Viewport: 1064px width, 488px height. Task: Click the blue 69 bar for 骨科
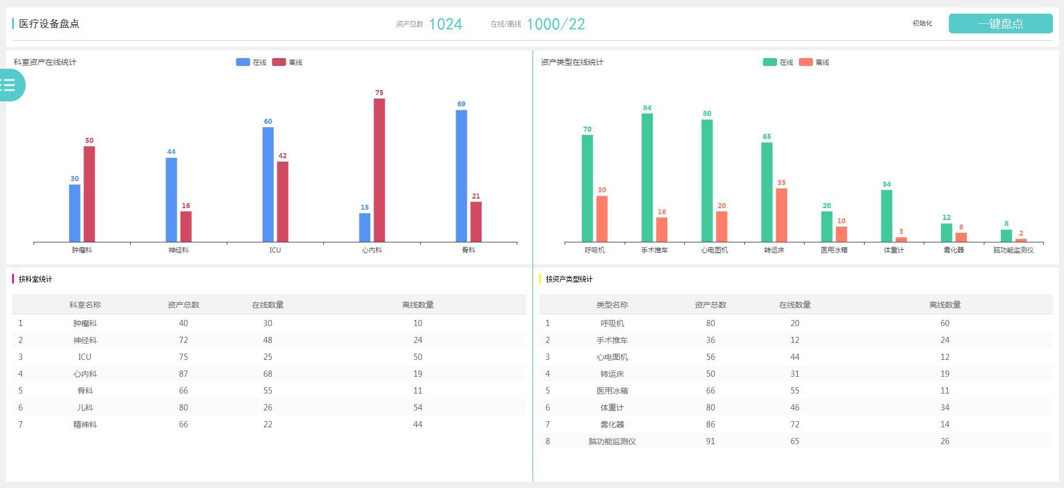[461, 175]
